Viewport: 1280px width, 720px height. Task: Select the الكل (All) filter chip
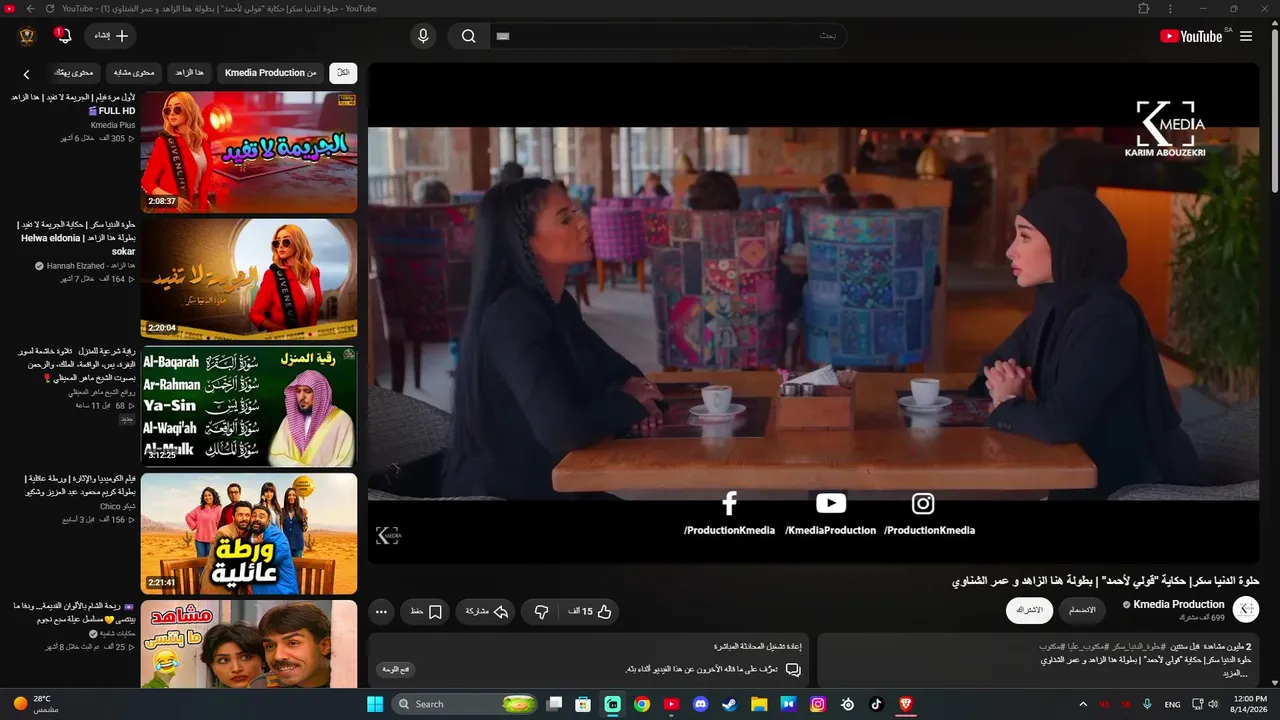tap(343, 73)
